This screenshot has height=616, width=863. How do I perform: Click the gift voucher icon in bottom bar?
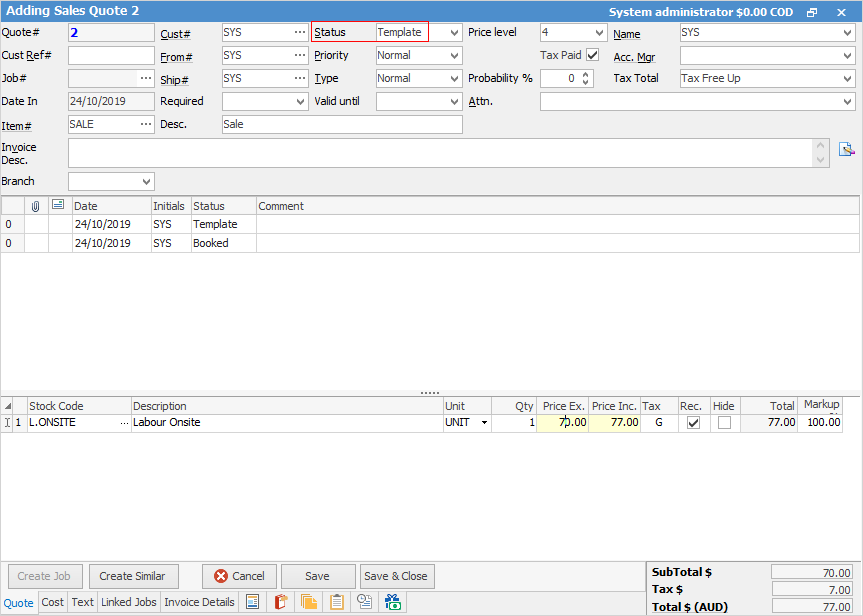click(393, 602)
